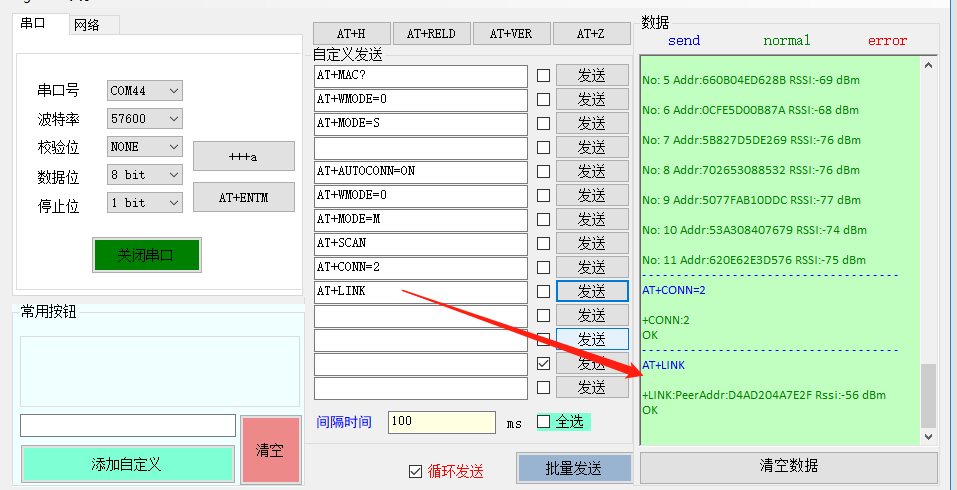Open the 校验位 NONE dropdown
957x490 pixels.
click(145, 147)
